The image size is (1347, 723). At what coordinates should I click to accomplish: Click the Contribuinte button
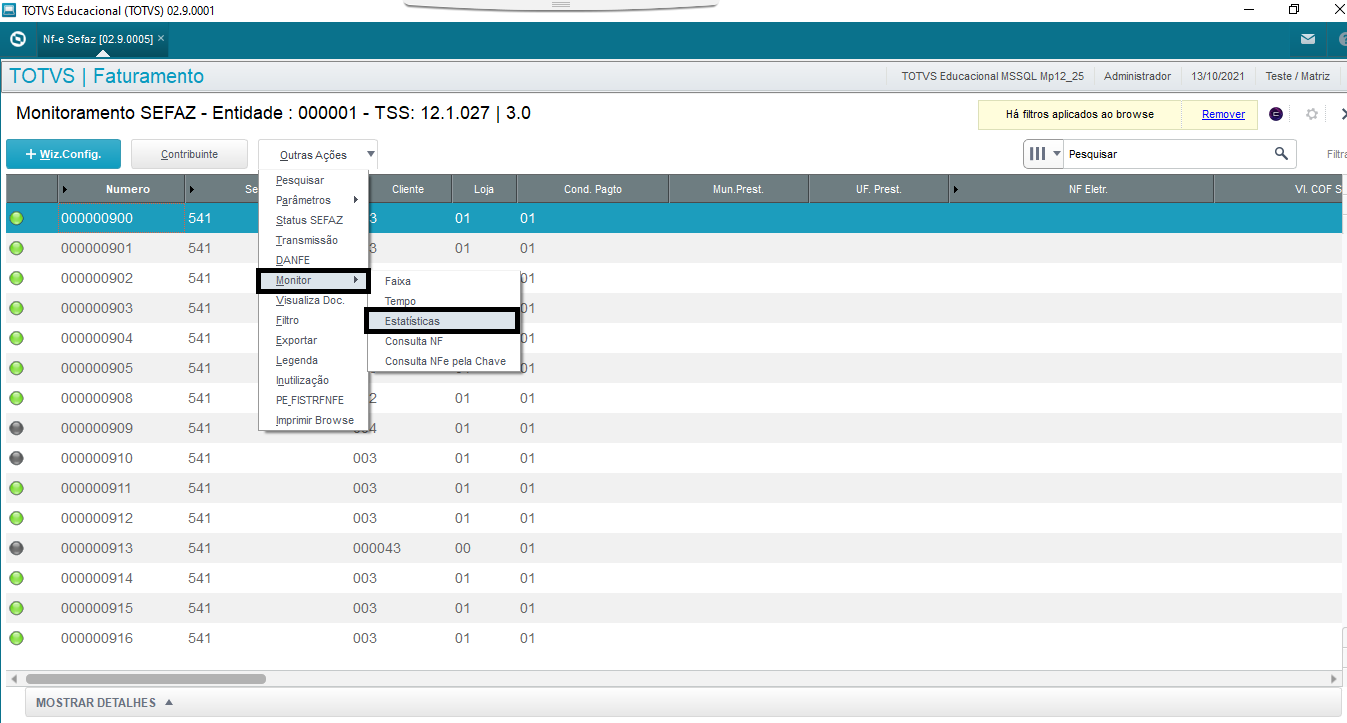click(190, 154)
